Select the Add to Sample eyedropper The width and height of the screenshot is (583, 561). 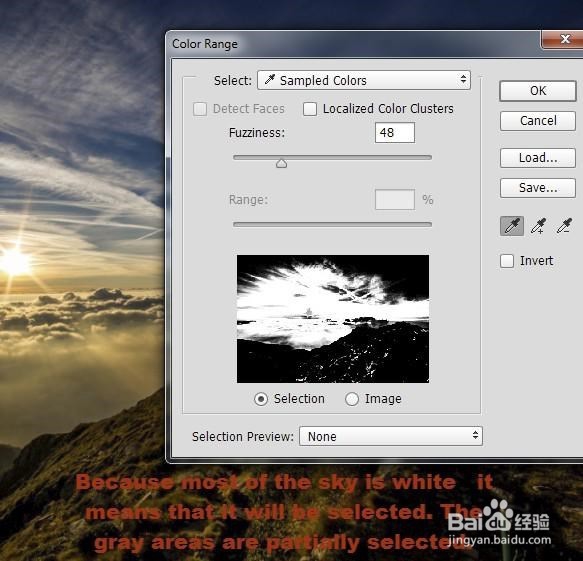click(x=538, y=226)
